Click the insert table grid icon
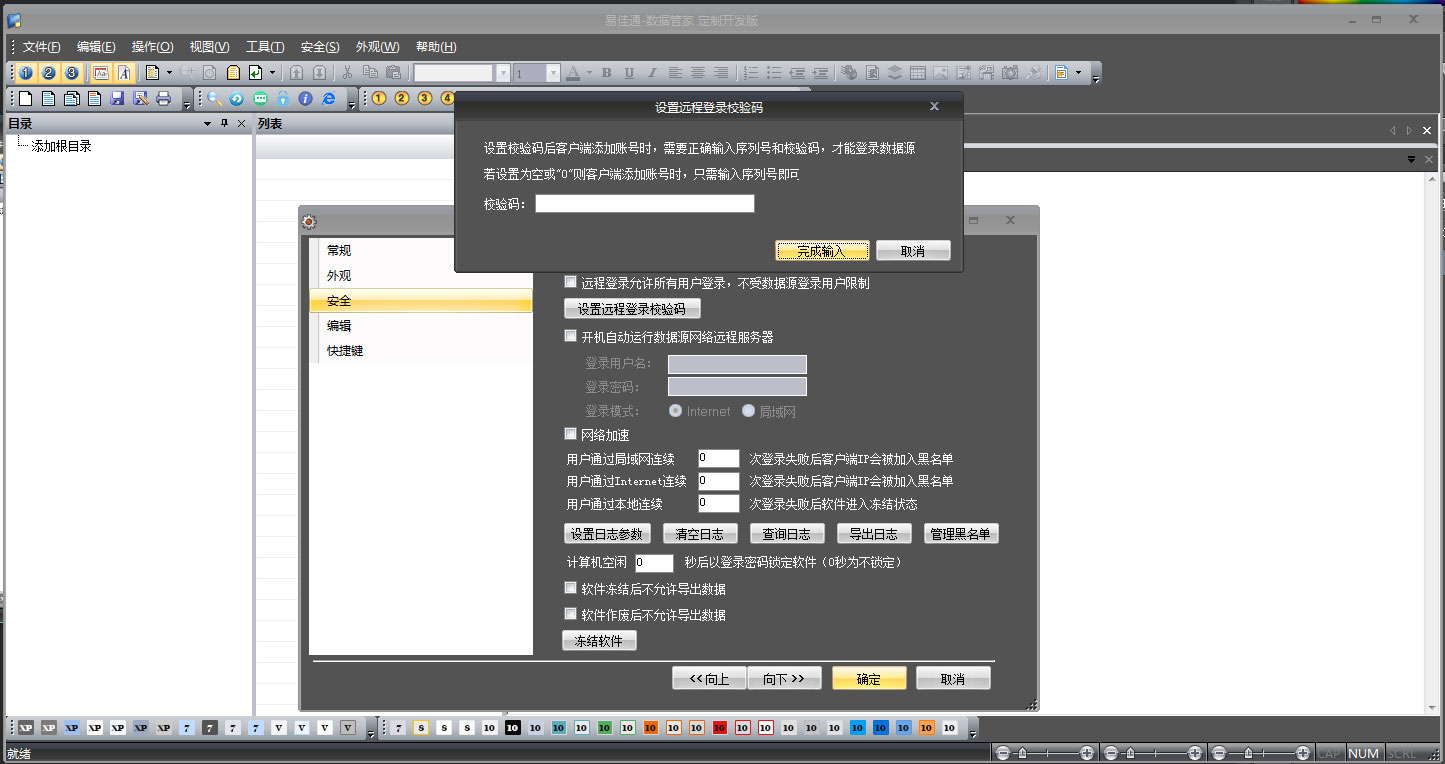Image resolution: width=1445 pixels, height=764 pixels. pos(918,73)
